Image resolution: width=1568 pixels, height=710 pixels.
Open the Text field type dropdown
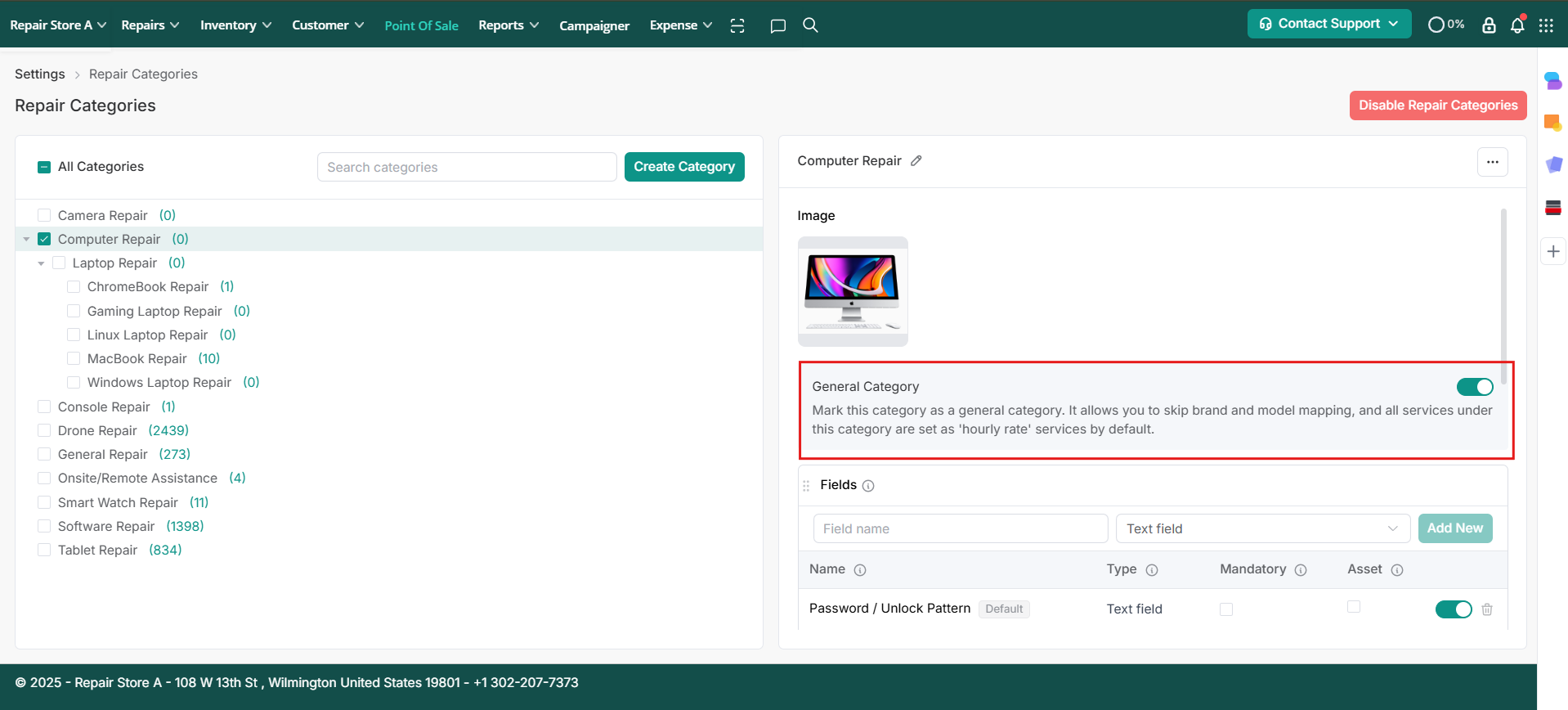tap(1262, 528)
